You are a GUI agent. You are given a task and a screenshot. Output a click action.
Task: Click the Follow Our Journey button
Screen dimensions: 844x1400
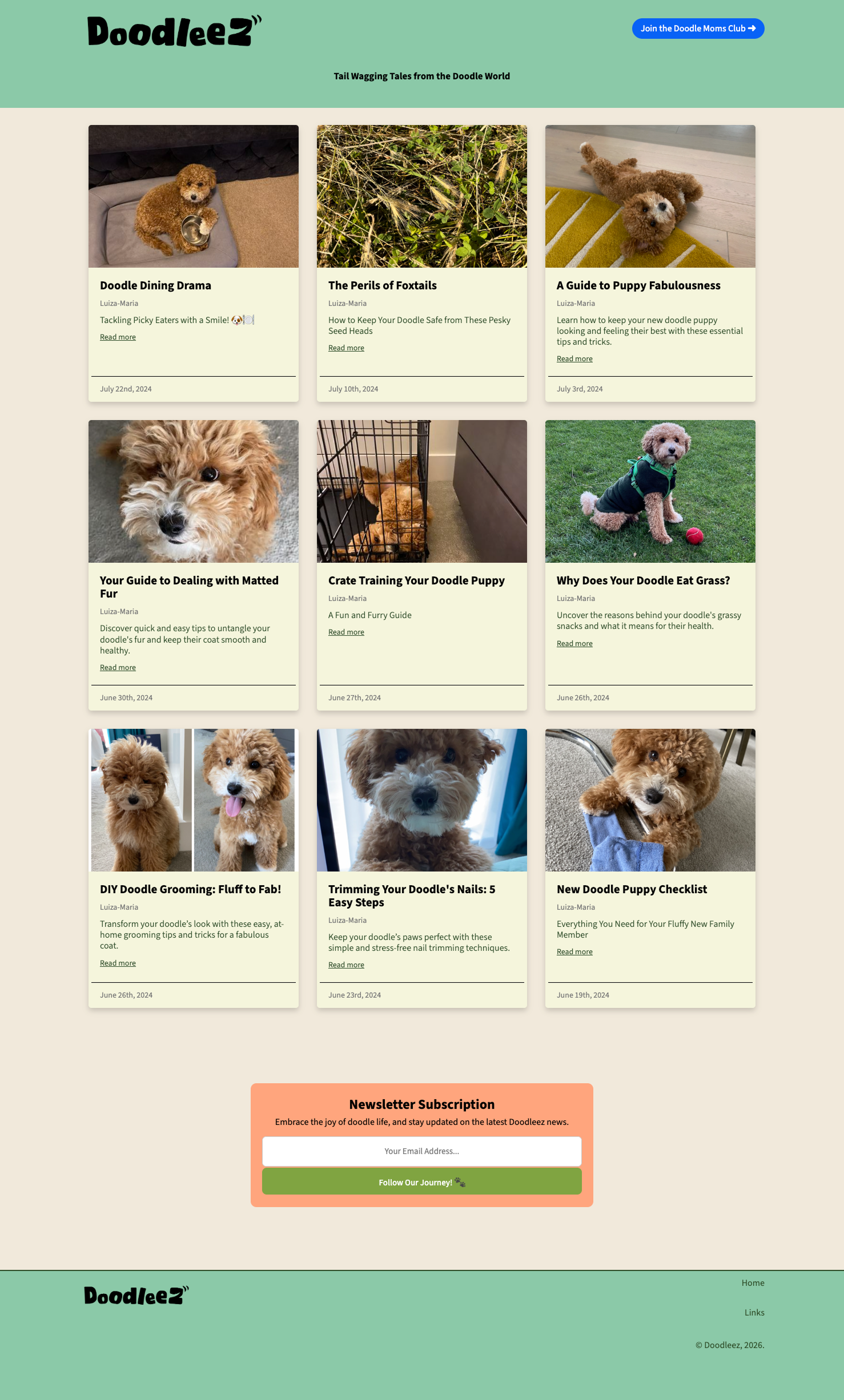(x=422, y=1182)
